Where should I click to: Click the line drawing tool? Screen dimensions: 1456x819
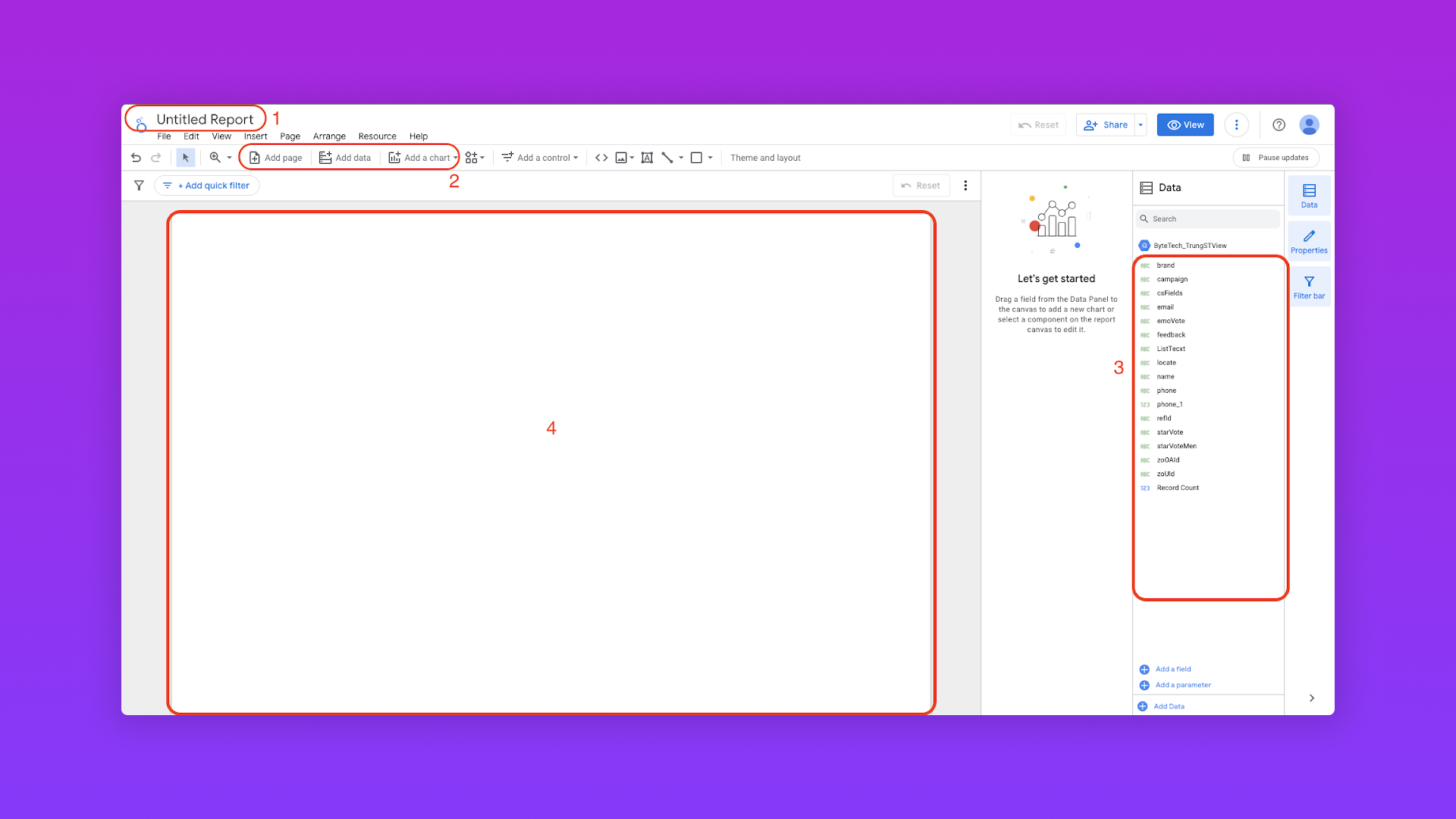pyautogui.click(x=667, y=158)
